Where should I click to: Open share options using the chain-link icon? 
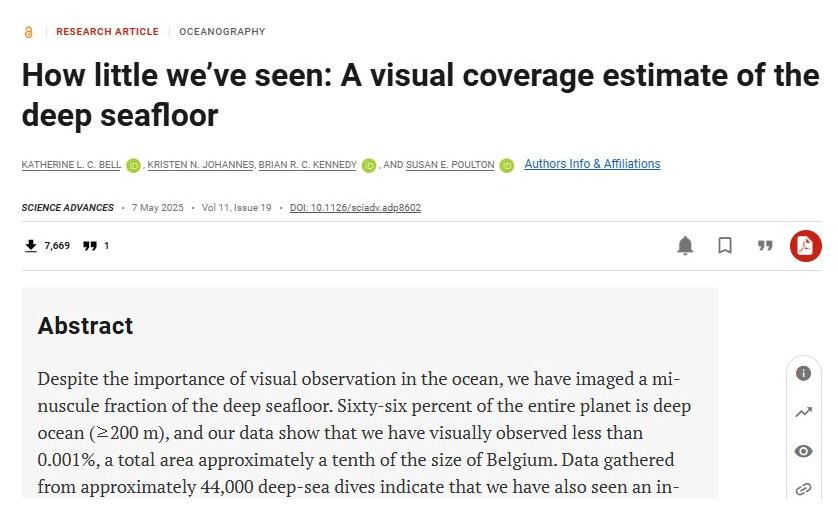pyautogui.click(x=803, y=489)
